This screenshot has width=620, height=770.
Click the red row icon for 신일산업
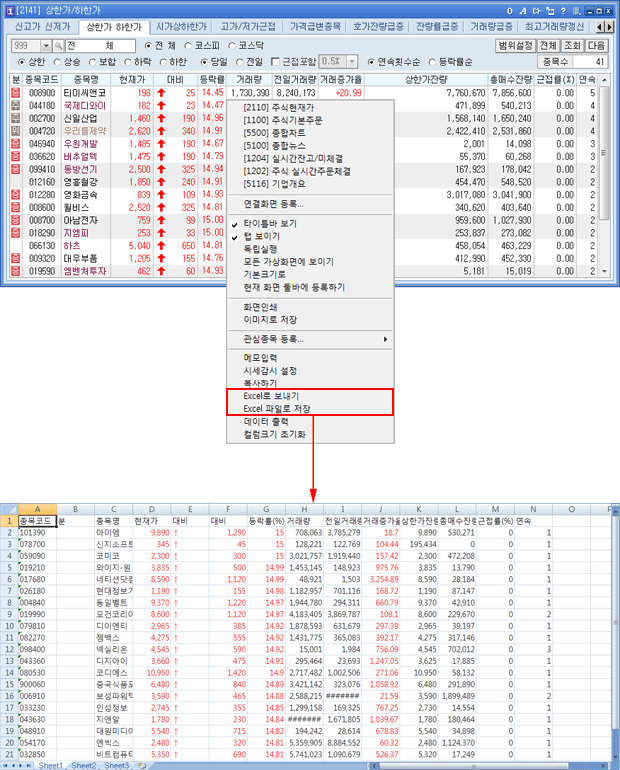coord(16,118)
